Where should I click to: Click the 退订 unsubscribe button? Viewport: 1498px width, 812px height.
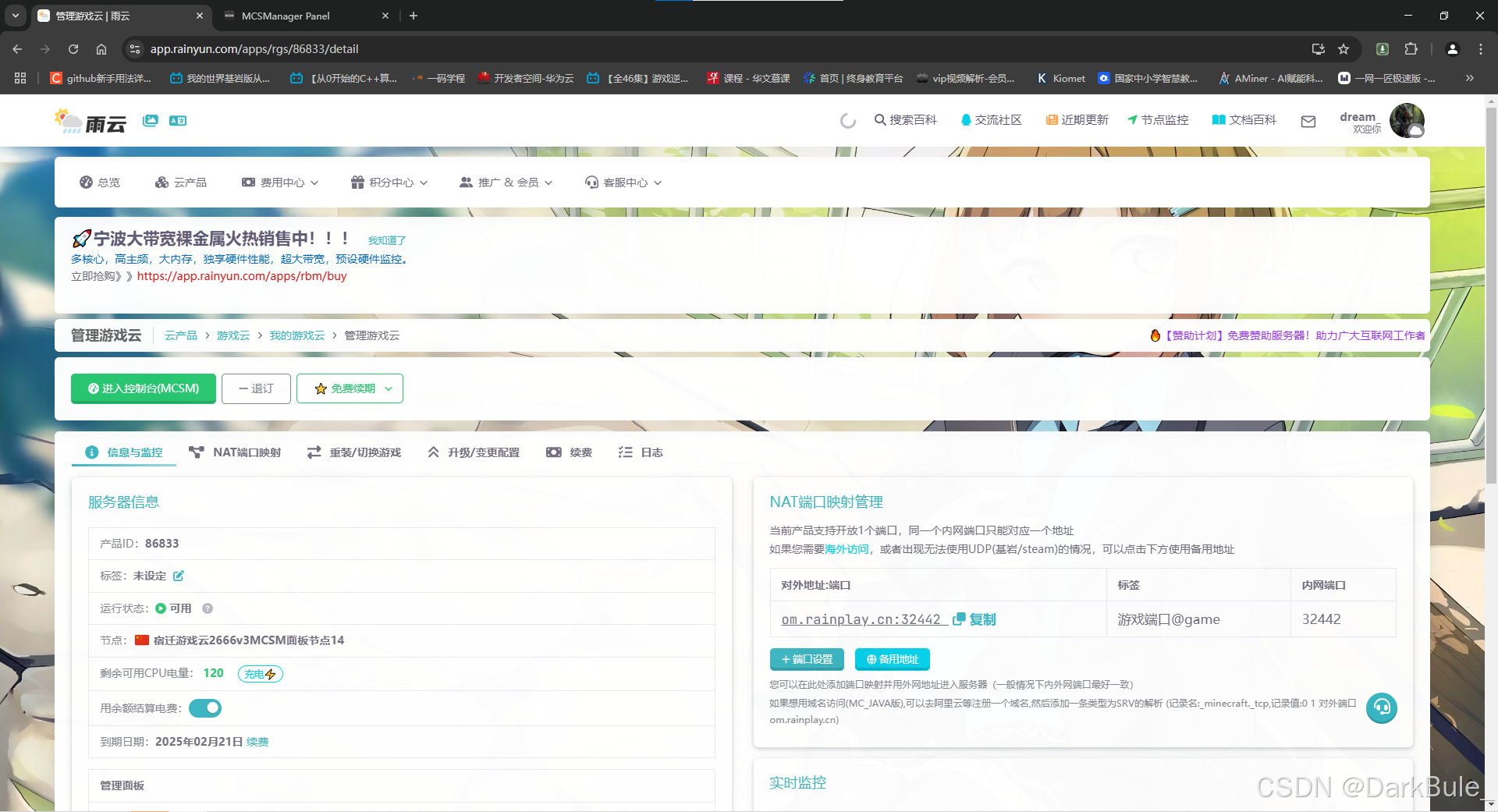click(x=256, y=388)
